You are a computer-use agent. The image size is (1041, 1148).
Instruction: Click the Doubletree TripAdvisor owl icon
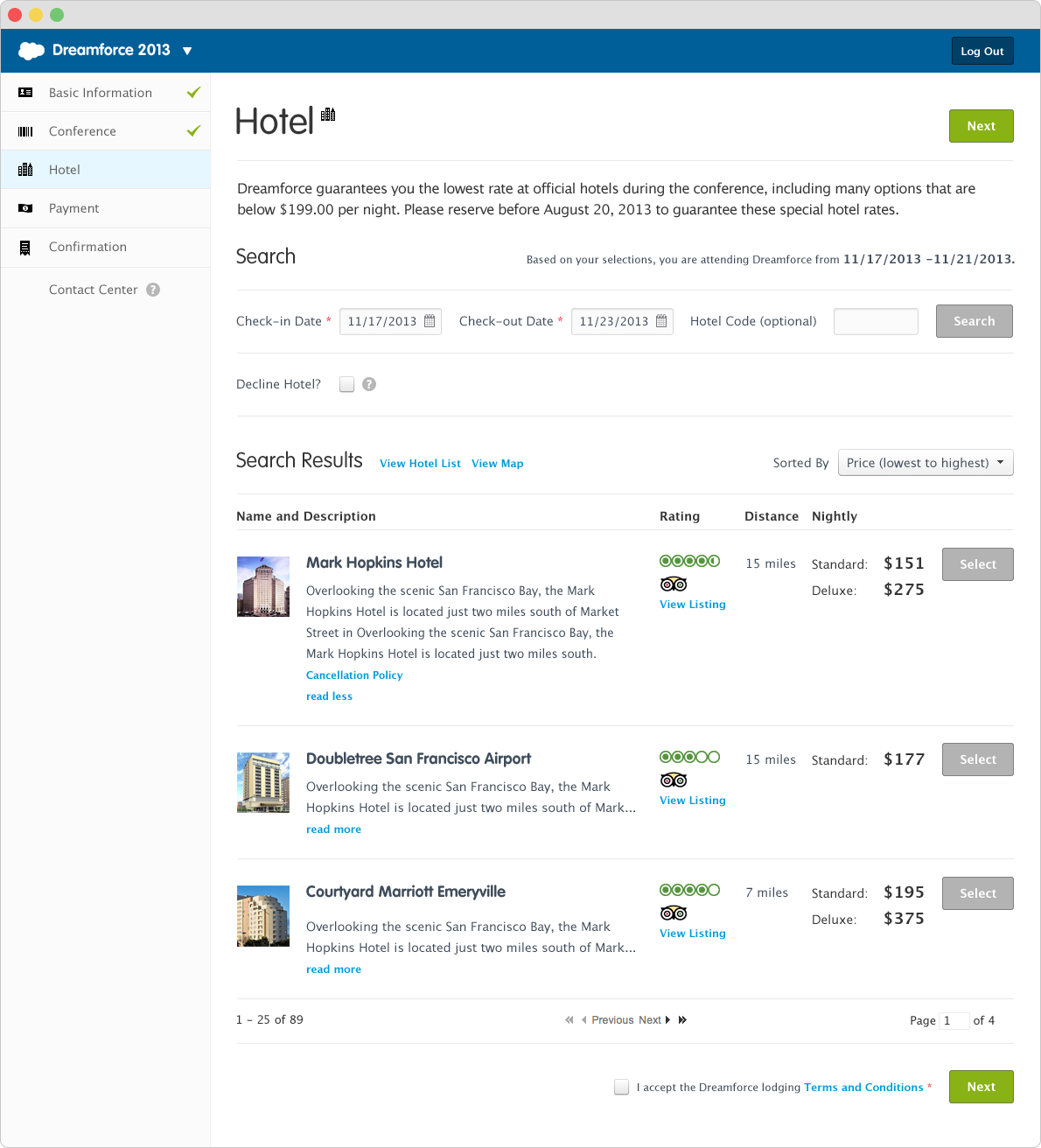click(674, 780)
